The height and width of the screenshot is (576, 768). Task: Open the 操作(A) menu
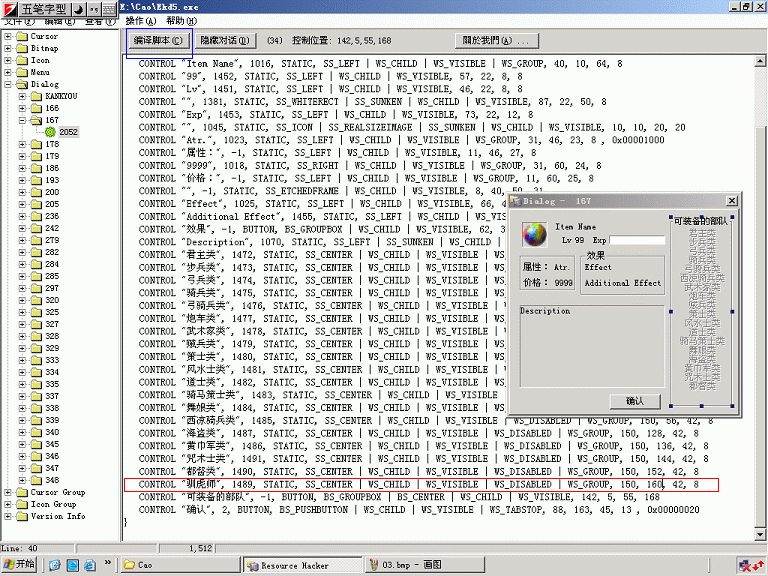(x=140, y=20)
